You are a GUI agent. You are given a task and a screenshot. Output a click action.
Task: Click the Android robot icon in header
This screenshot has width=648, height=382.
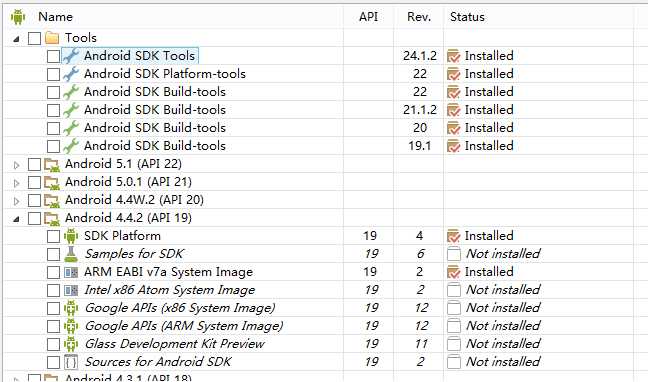pyautogui.click(x=18, y=17)
